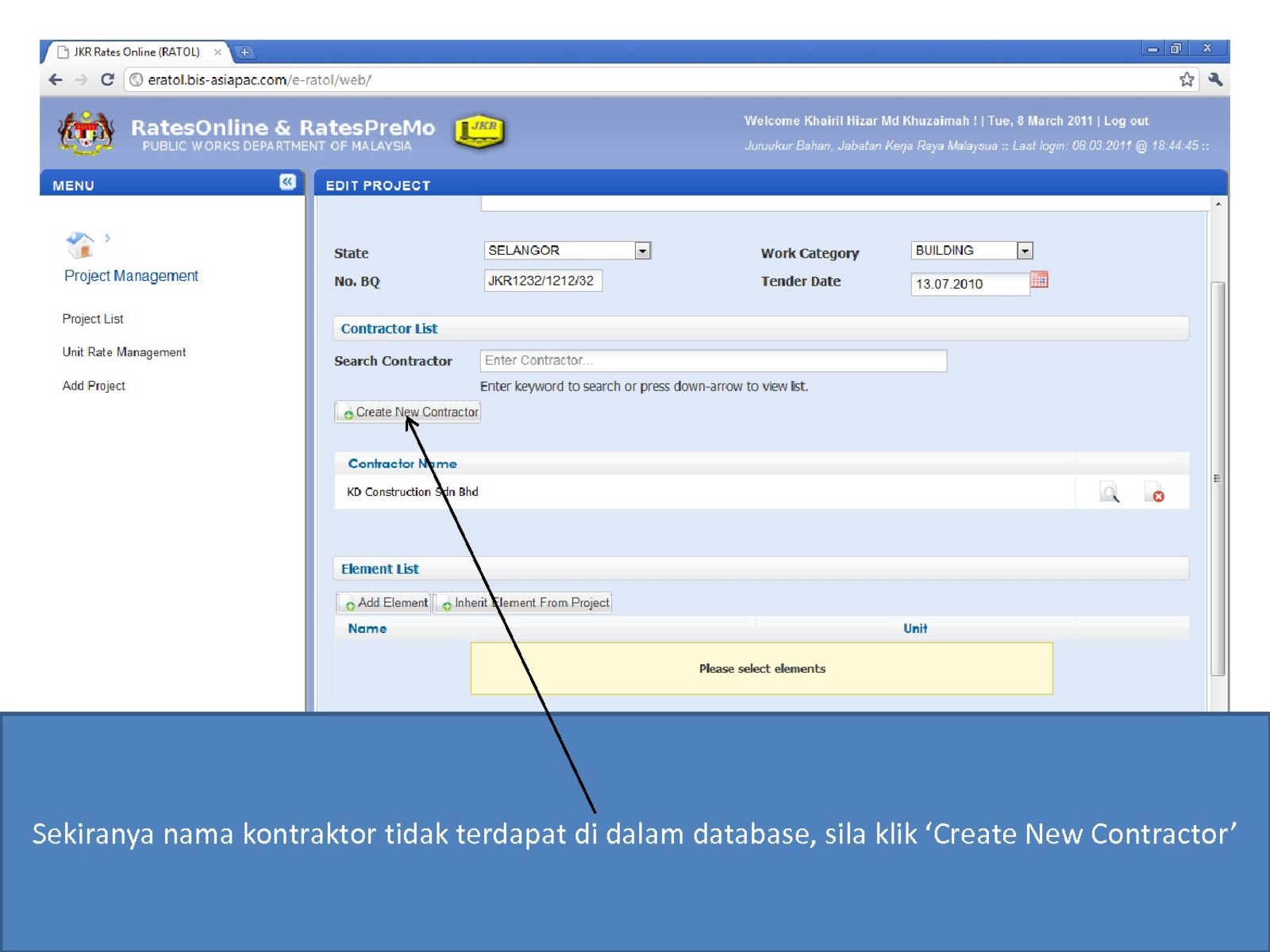Click the Add Element button
The width and height of the screenshot is (1270, 952).
[x=384, y=603]
